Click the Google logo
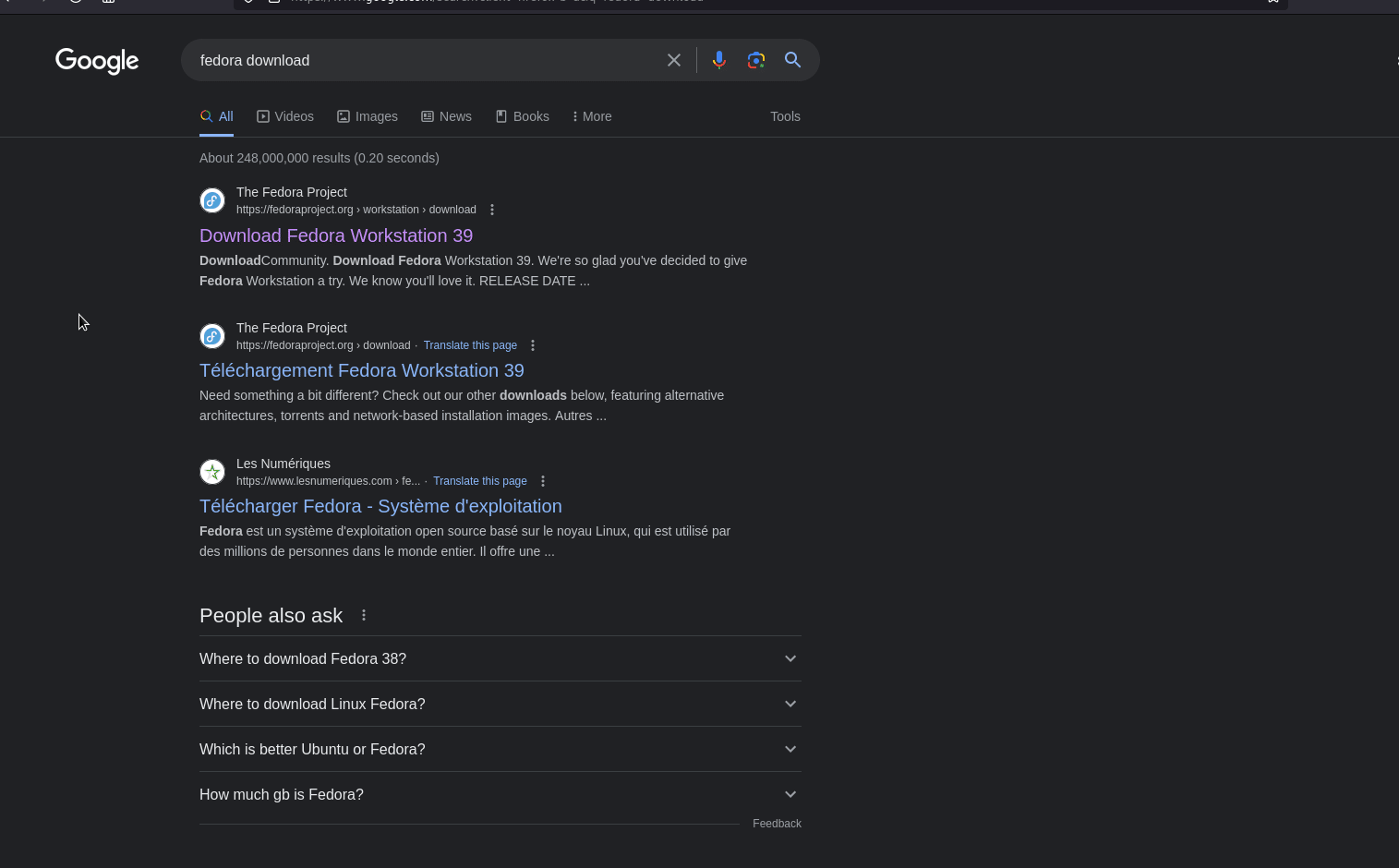 97,61
